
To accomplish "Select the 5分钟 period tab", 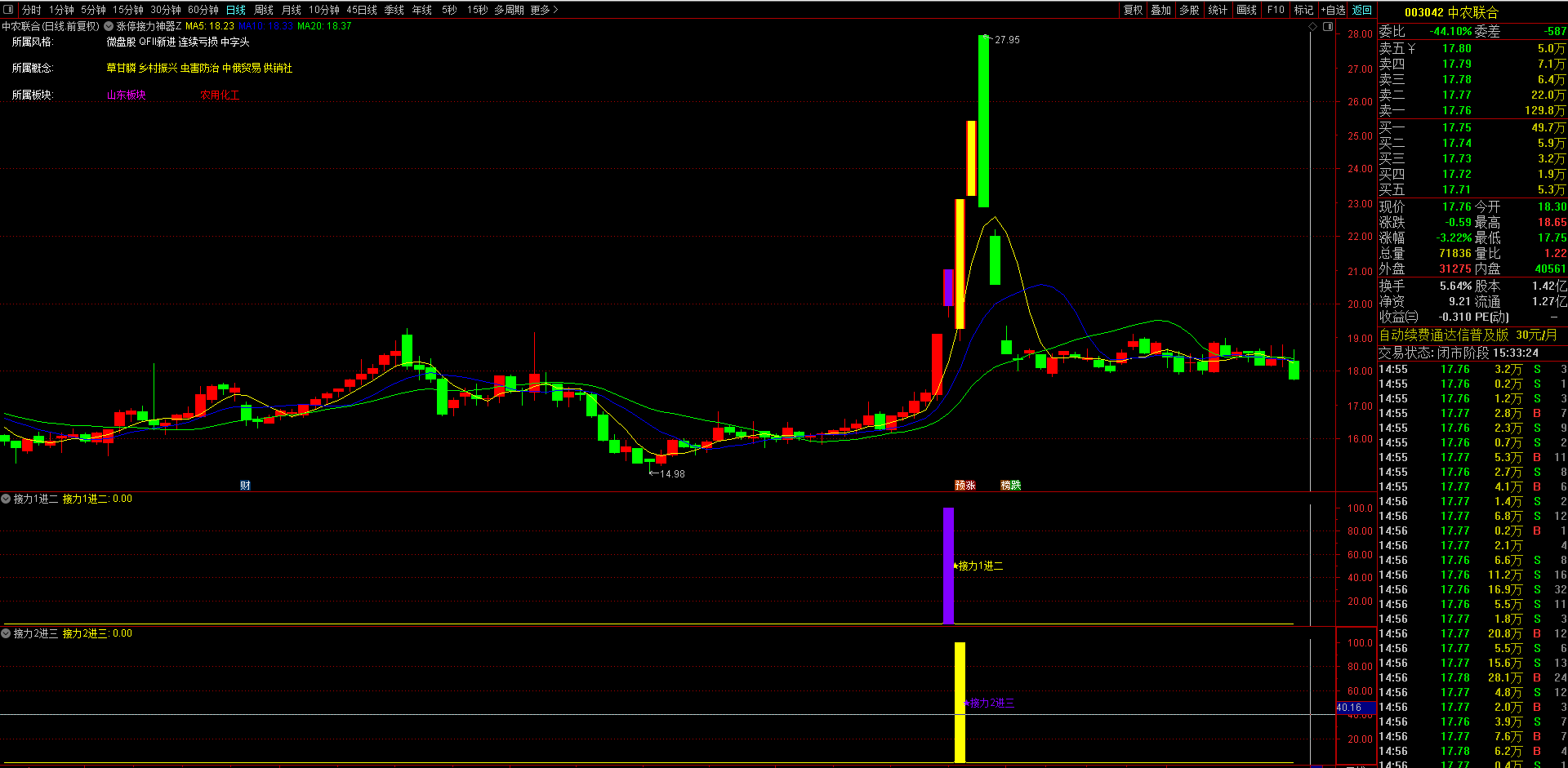I will point(93,10).
